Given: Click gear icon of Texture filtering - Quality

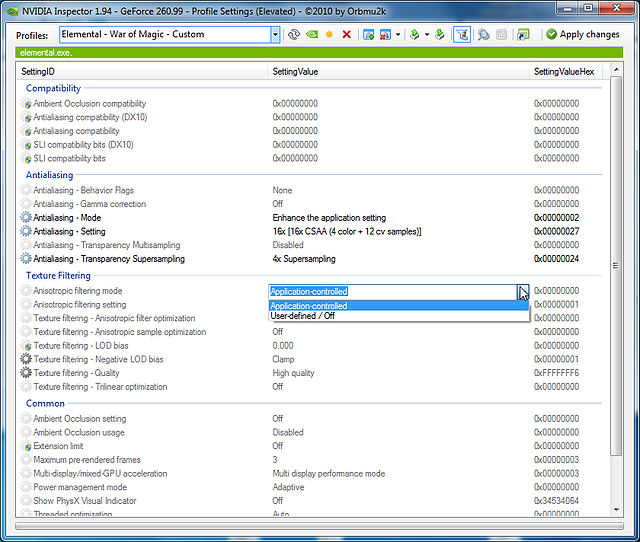Looking at the screenshot, I should 26,373.
